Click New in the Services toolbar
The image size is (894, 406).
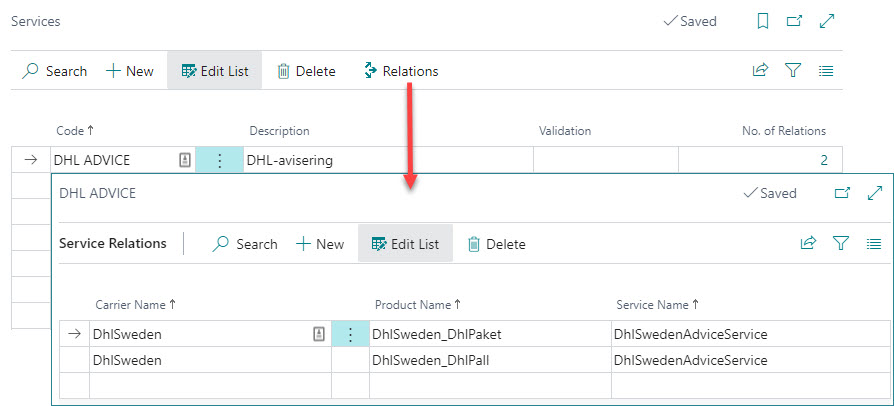click(x=130, y=71)
